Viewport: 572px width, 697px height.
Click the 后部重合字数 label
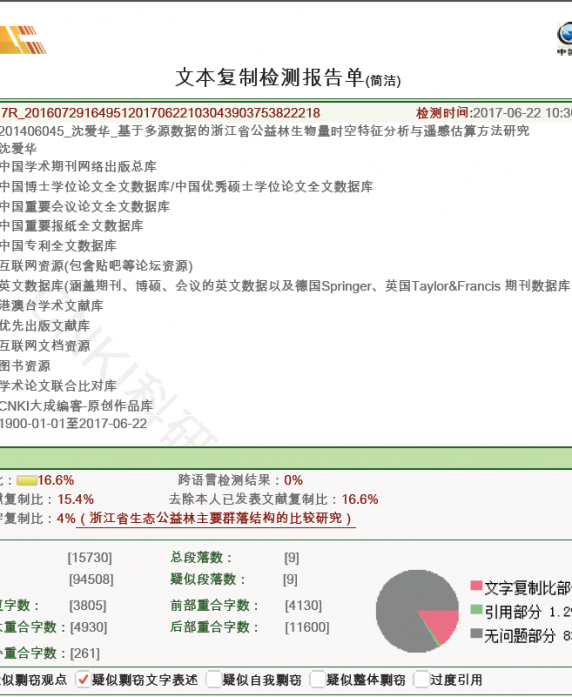click(215, 627)
